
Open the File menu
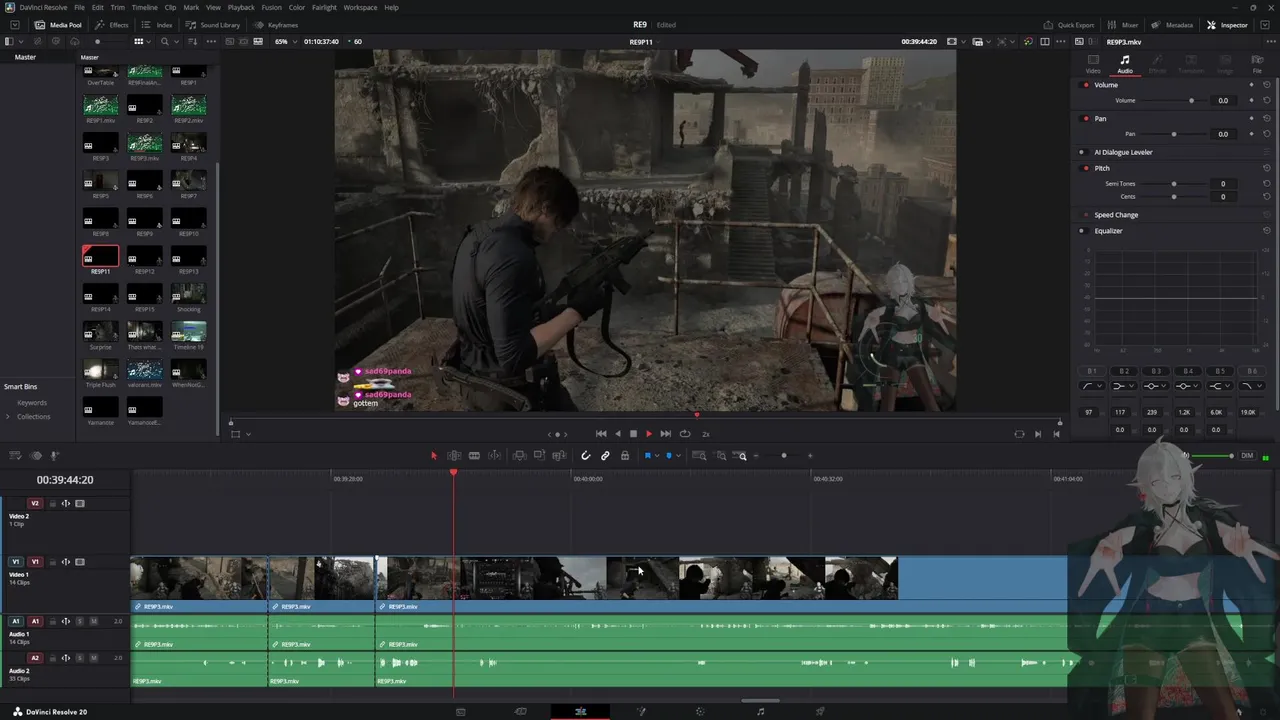point(79,7)
